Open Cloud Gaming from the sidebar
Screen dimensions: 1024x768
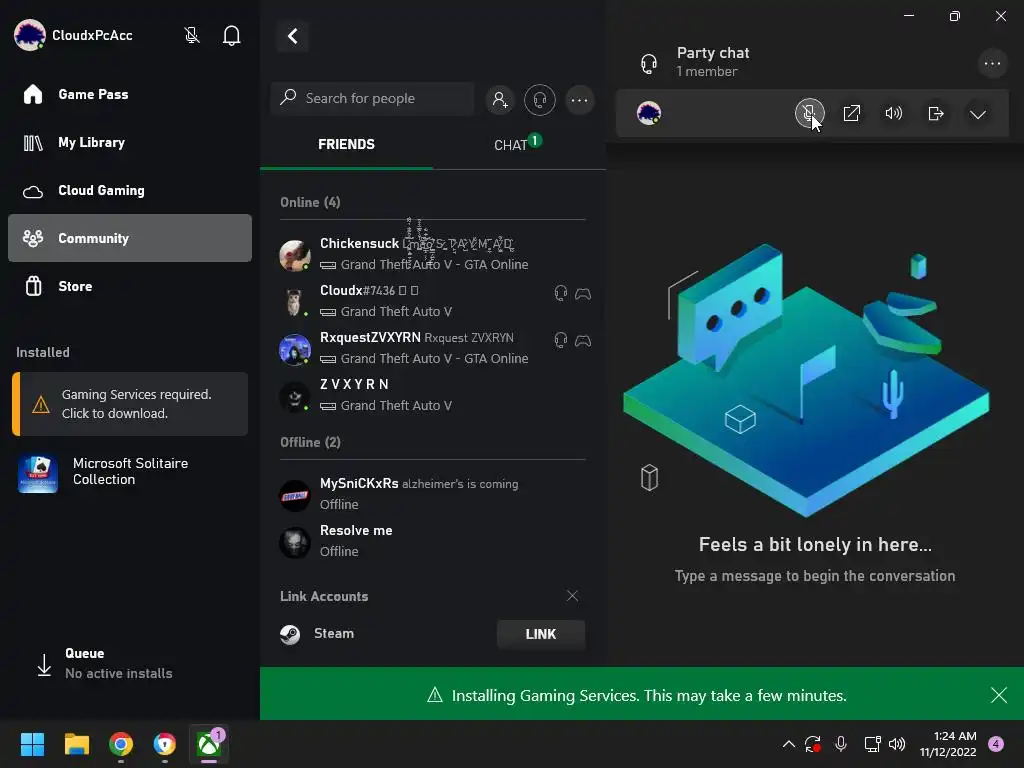[130, 190]
